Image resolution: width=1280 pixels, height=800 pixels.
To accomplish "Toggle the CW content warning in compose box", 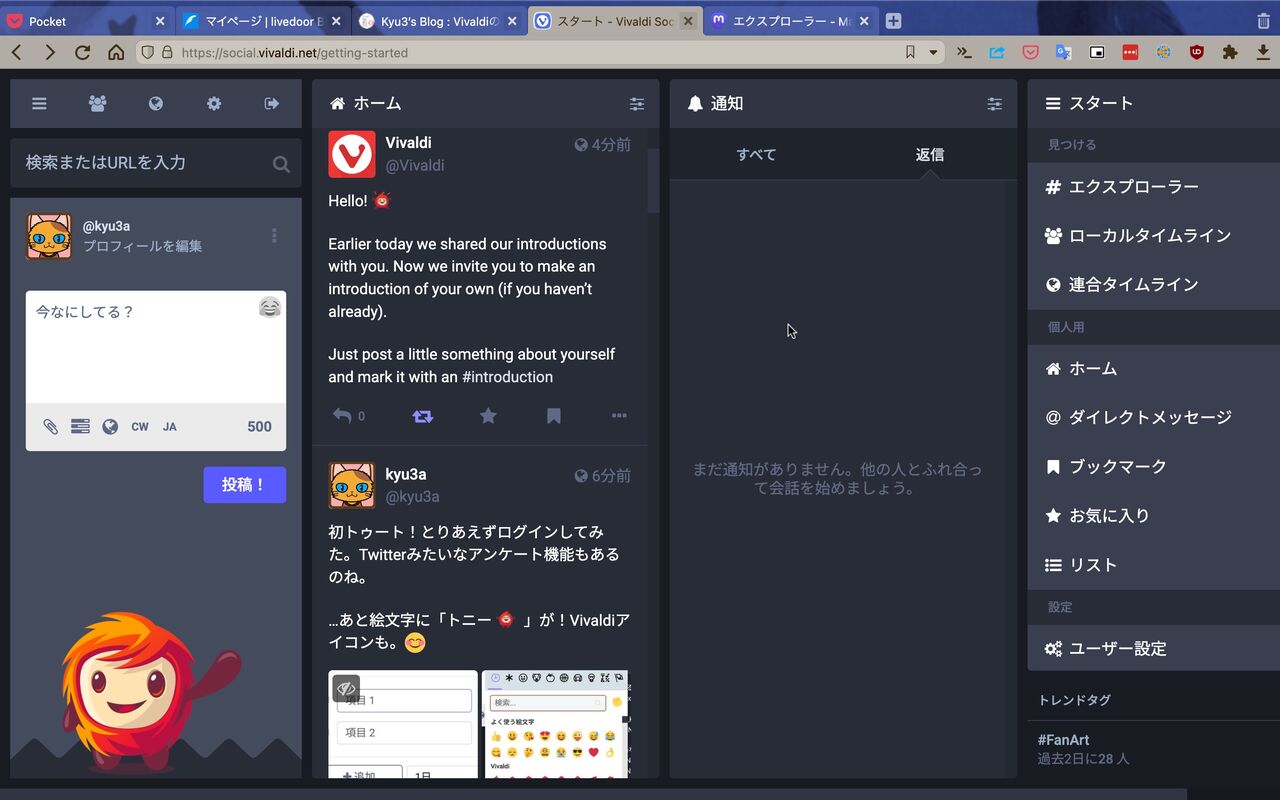I will click(140, 427).
